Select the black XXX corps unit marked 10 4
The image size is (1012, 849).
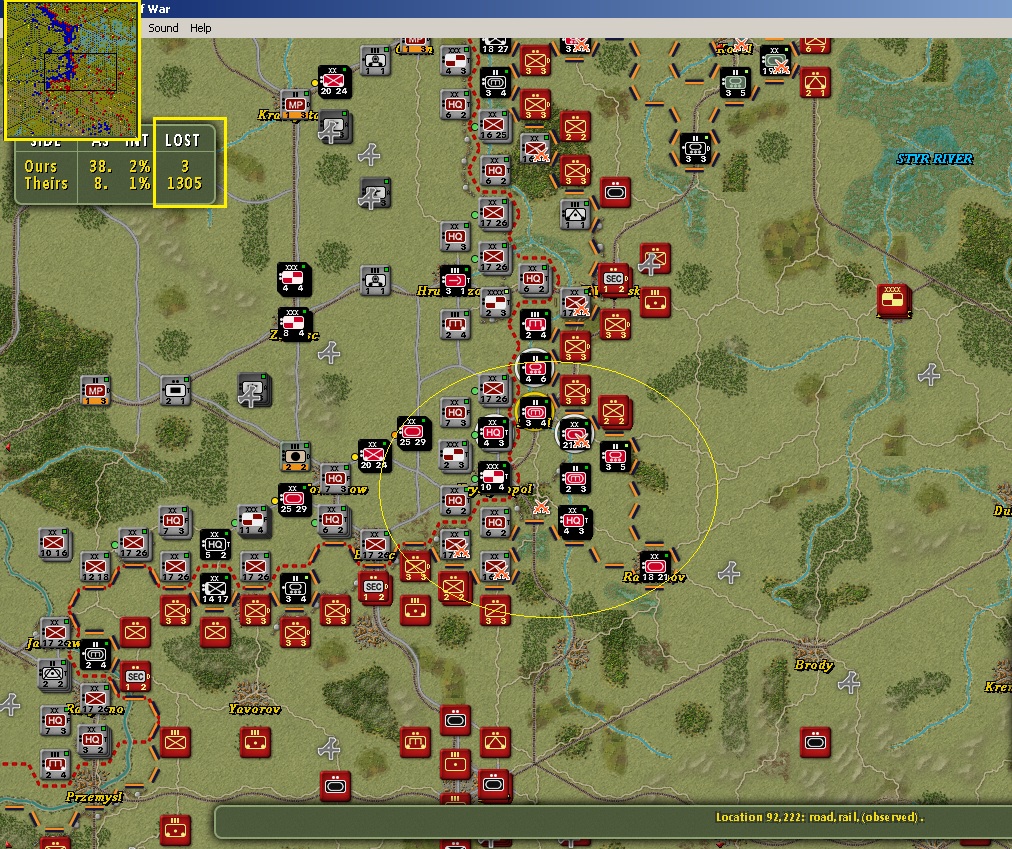tap(494, 477)
